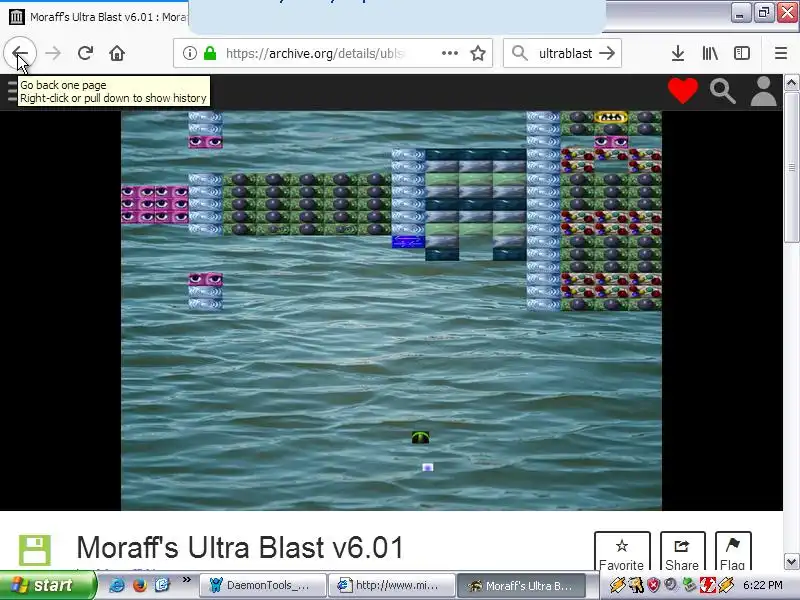The height and width of the screenshot is (600, 800).
Task: Click the Internet Archive favicon on the tab
Action: coord(16,17)
